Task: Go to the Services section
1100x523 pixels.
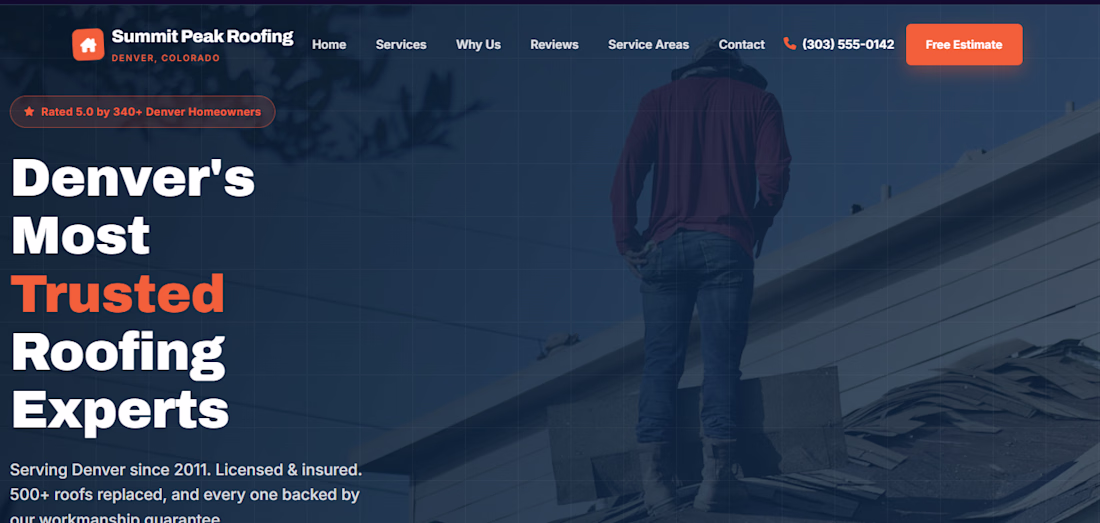Action: [x=401, y=45]
